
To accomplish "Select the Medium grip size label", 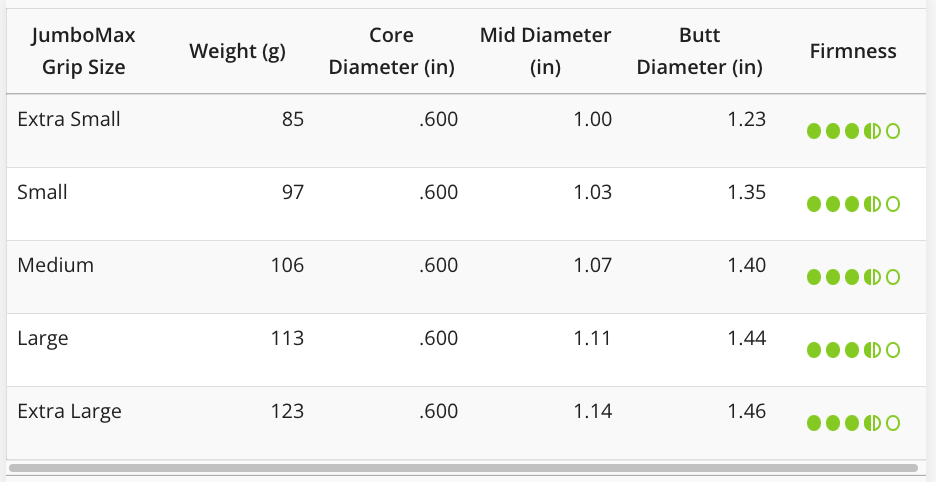I will [56, 265].
